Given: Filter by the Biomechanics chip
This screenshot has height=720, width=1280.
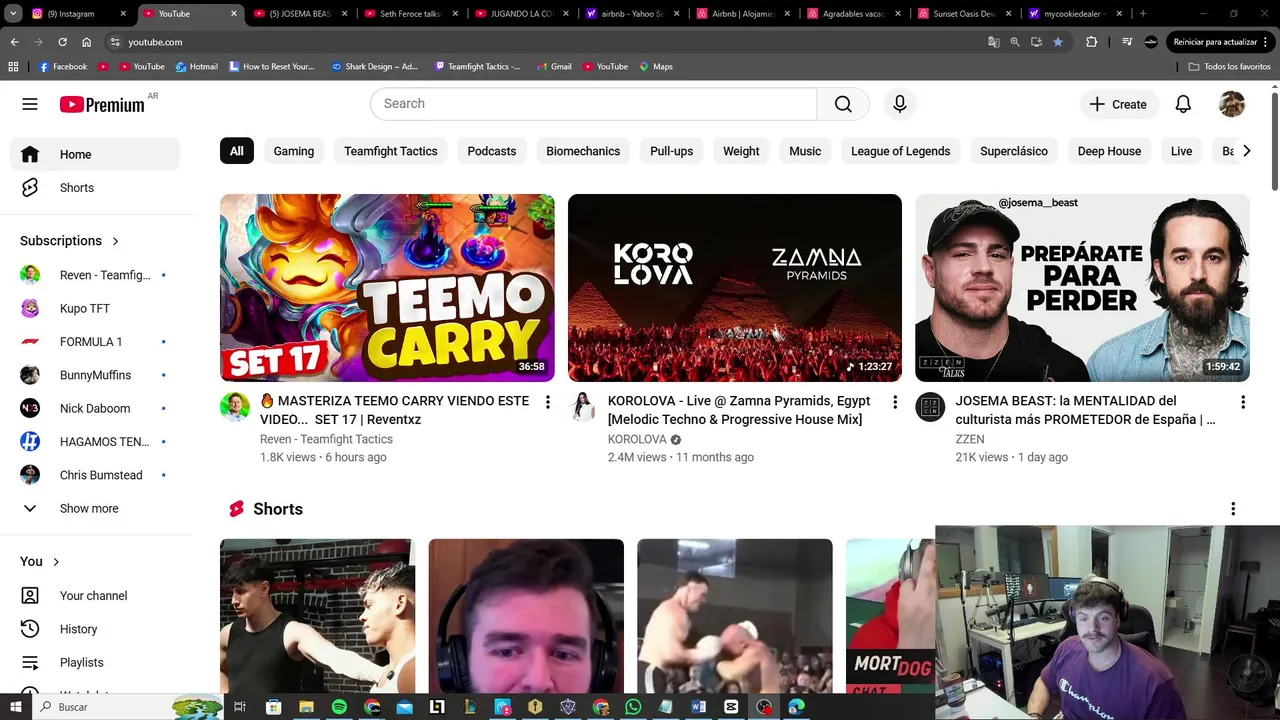Looking at the screenshot, I should coord(583,151).
